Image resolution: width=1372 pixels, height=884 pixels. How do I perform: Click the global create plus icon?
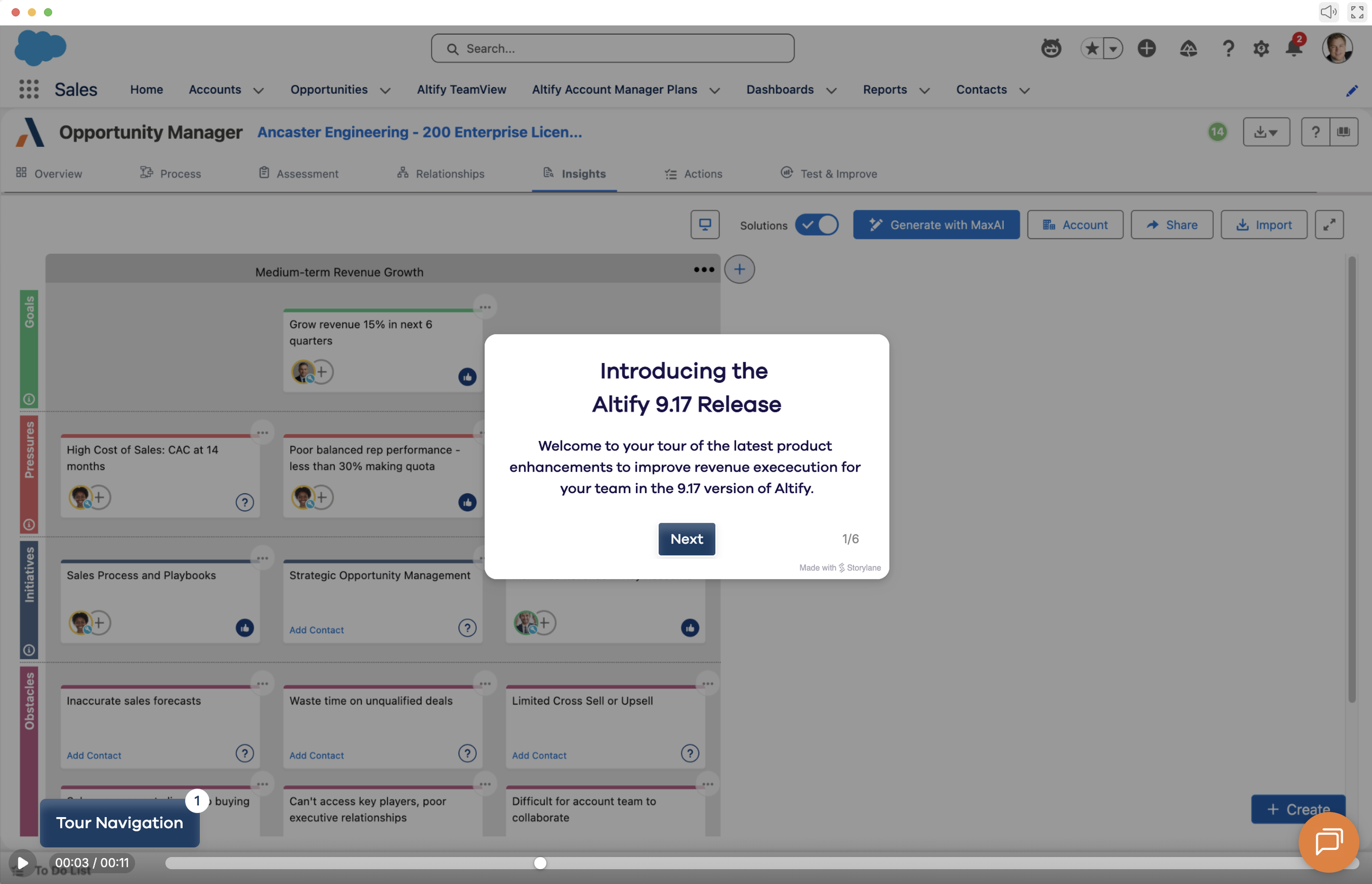(x=1146, y=48)
